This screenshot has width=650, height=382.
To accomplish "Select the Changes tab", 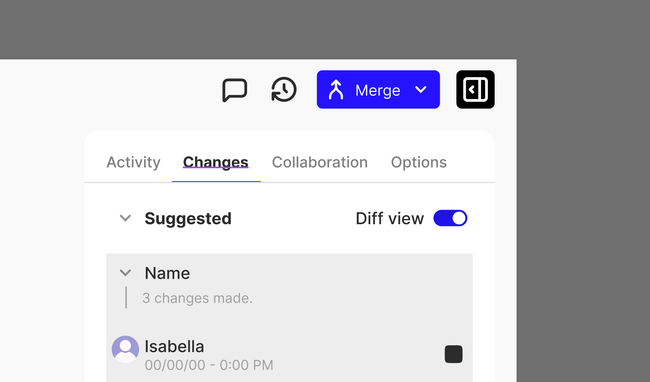I will pyautogui.click(x=216, y=162).
